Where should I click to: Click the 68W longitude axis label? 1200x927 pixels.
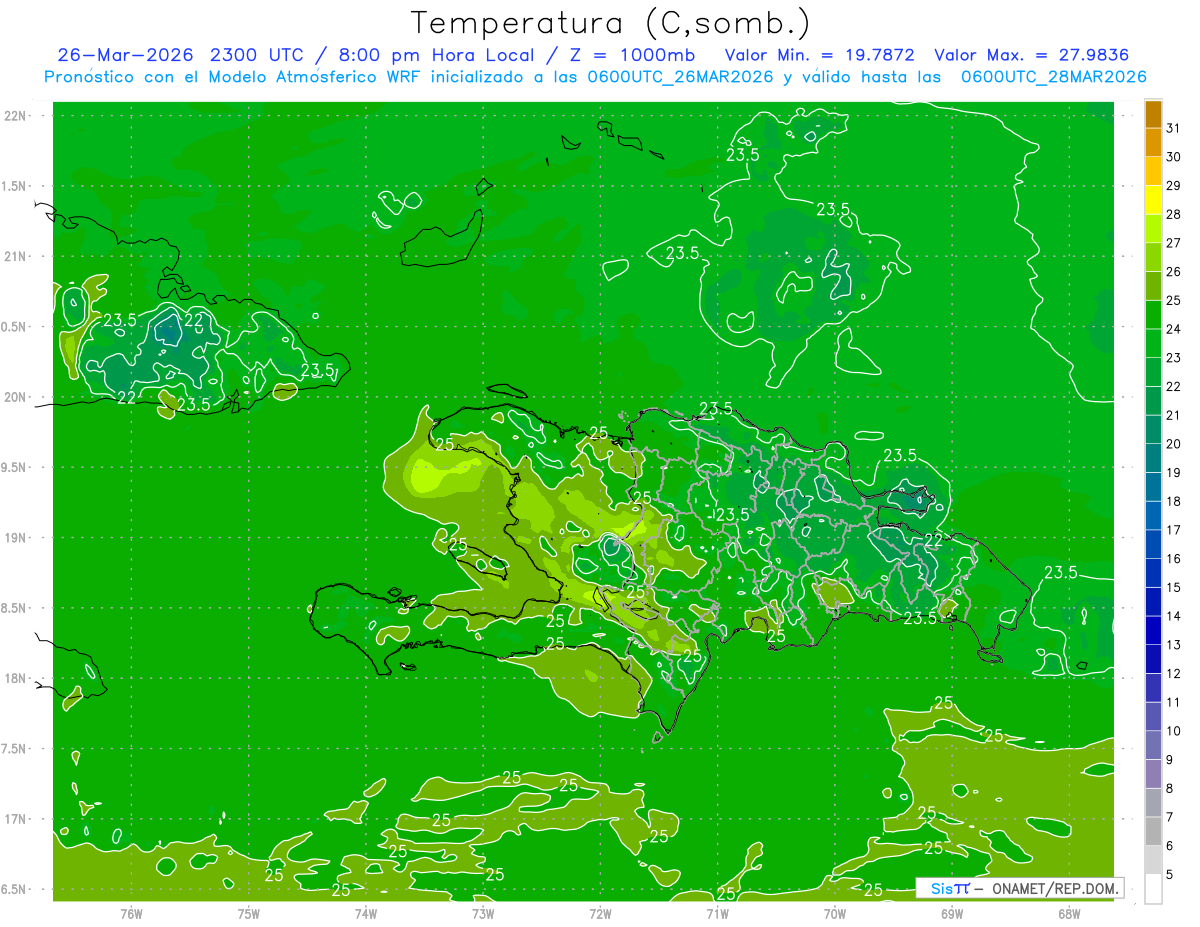pos(1069,913)
